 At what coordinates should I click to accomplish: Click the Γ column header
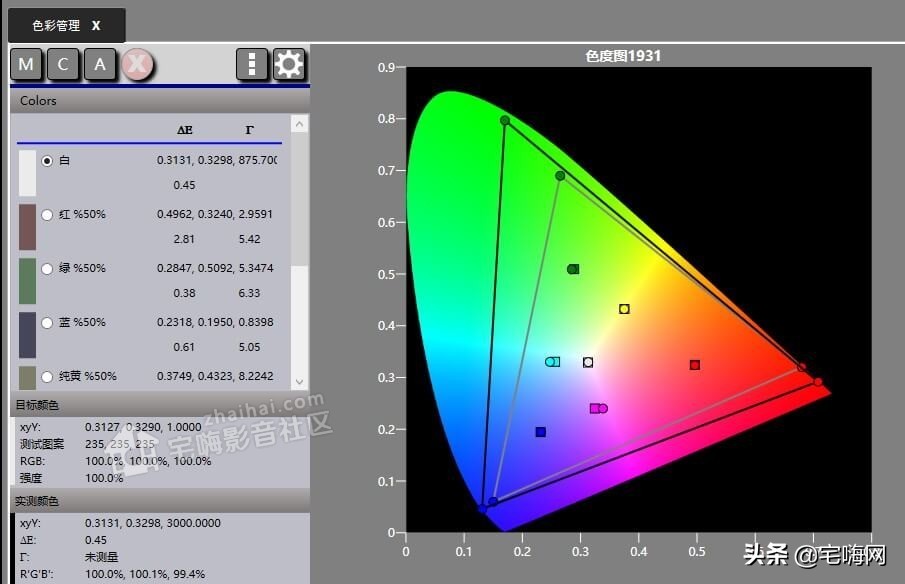point(249,130)
